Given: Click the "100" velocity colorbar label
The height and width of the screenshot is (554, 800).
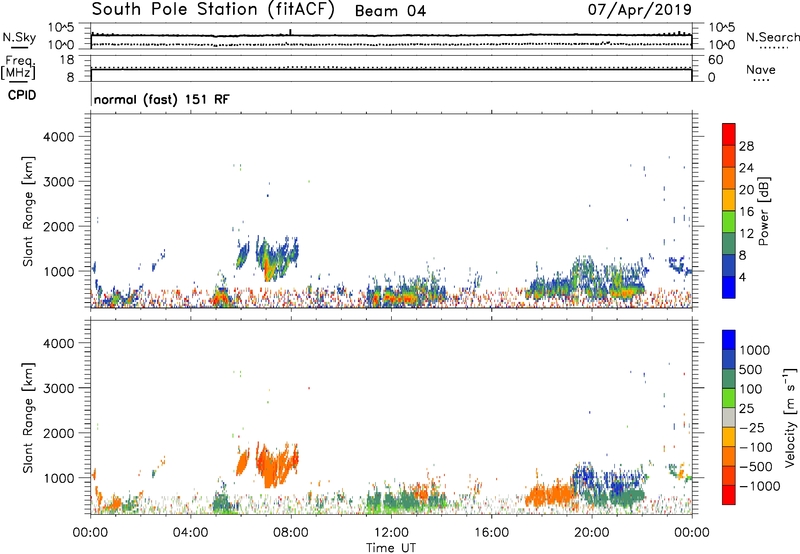Looking at the screenshot, I should click(751, 389).
